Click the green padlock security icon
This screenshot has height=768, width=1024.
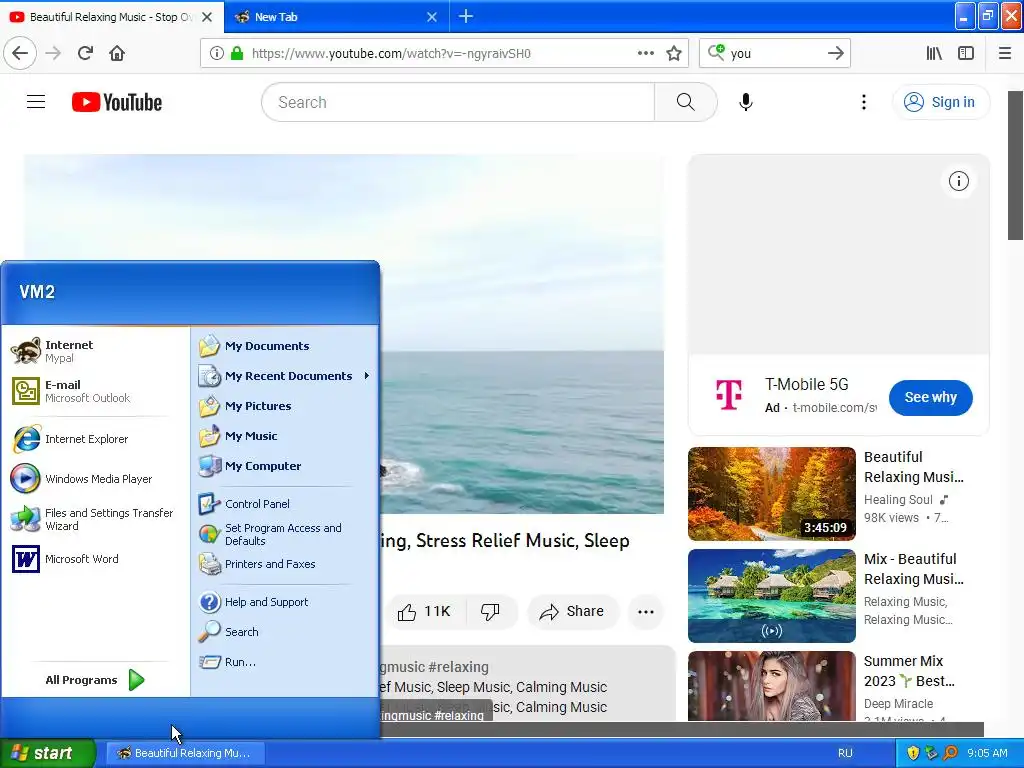coord(236,54)
